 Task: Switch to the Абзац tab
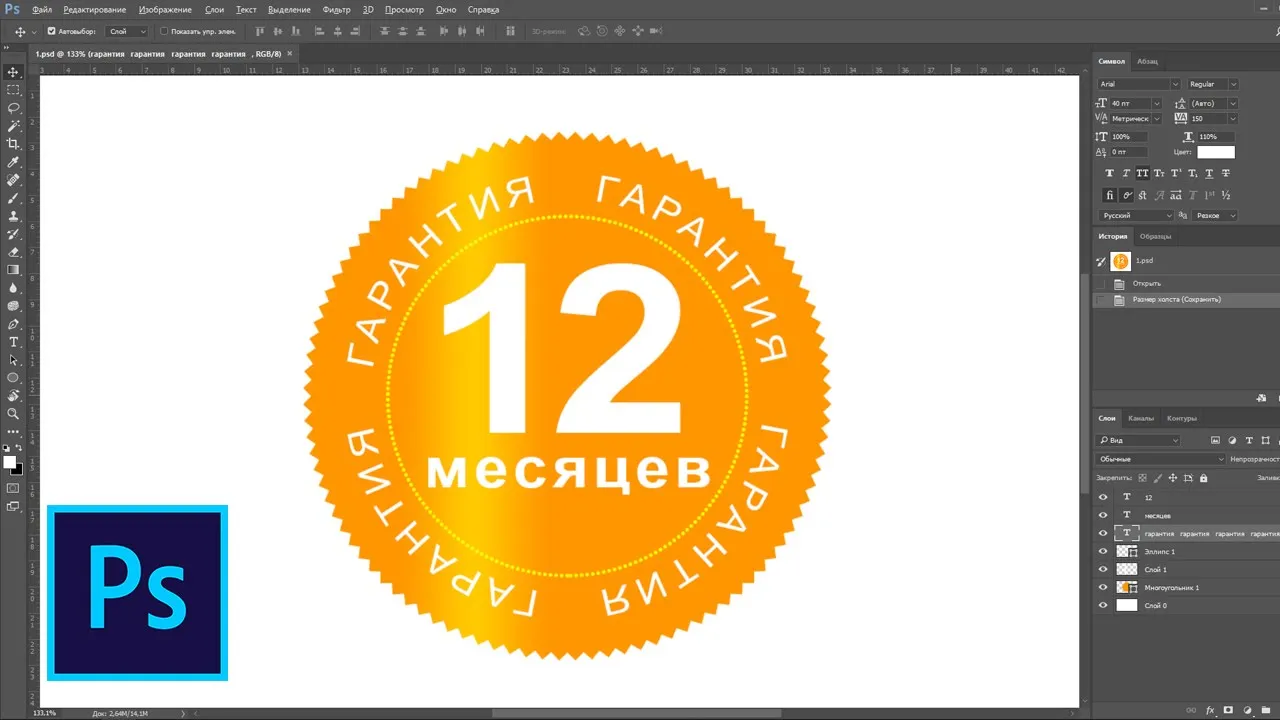click(x=1147, y=61)
